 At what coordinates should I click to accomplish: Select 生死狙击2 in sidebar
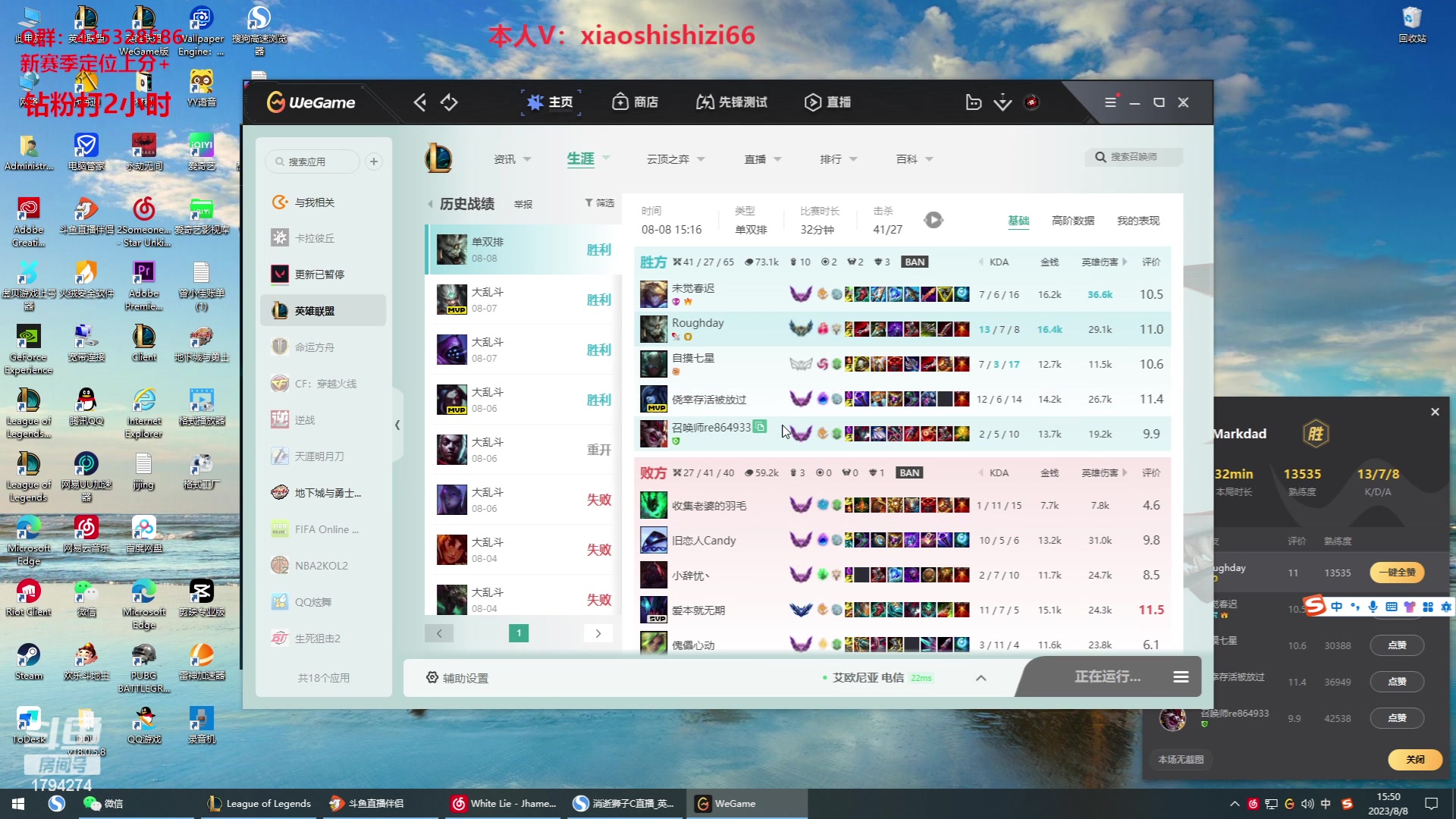[323, 639]
